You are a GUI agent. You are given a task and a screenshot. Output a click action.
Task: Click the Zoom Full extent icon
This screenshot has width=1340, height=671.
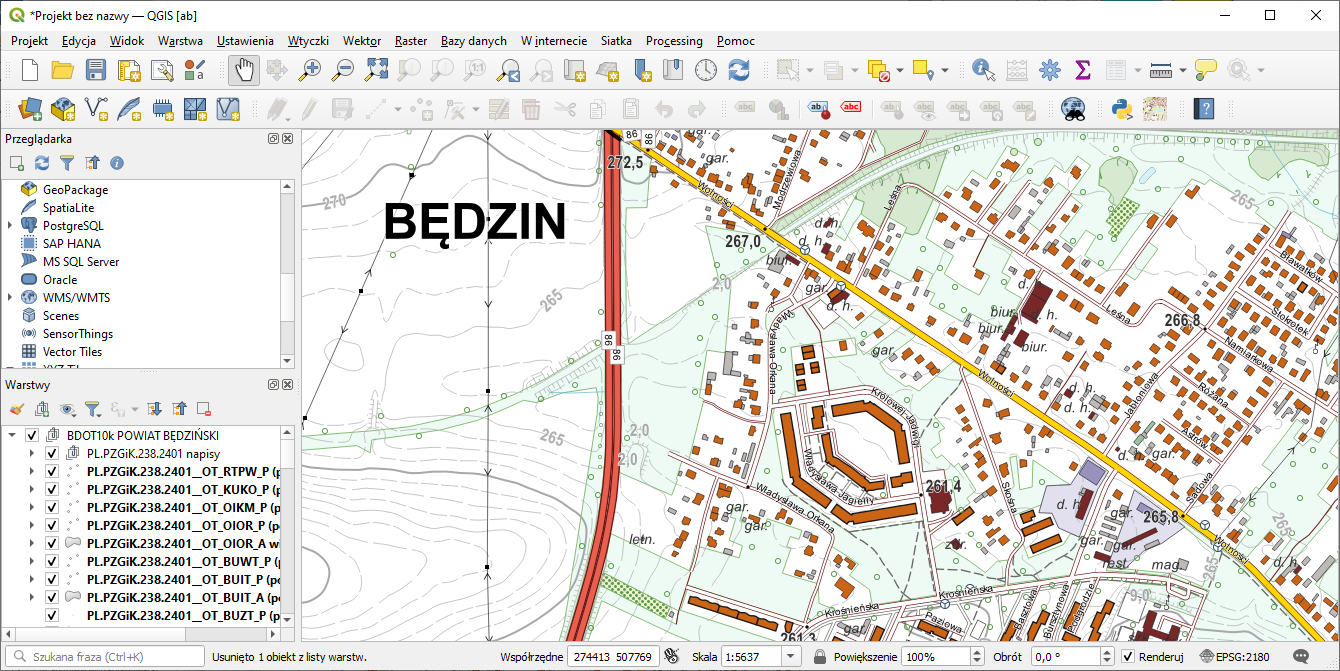coord(376,70)
